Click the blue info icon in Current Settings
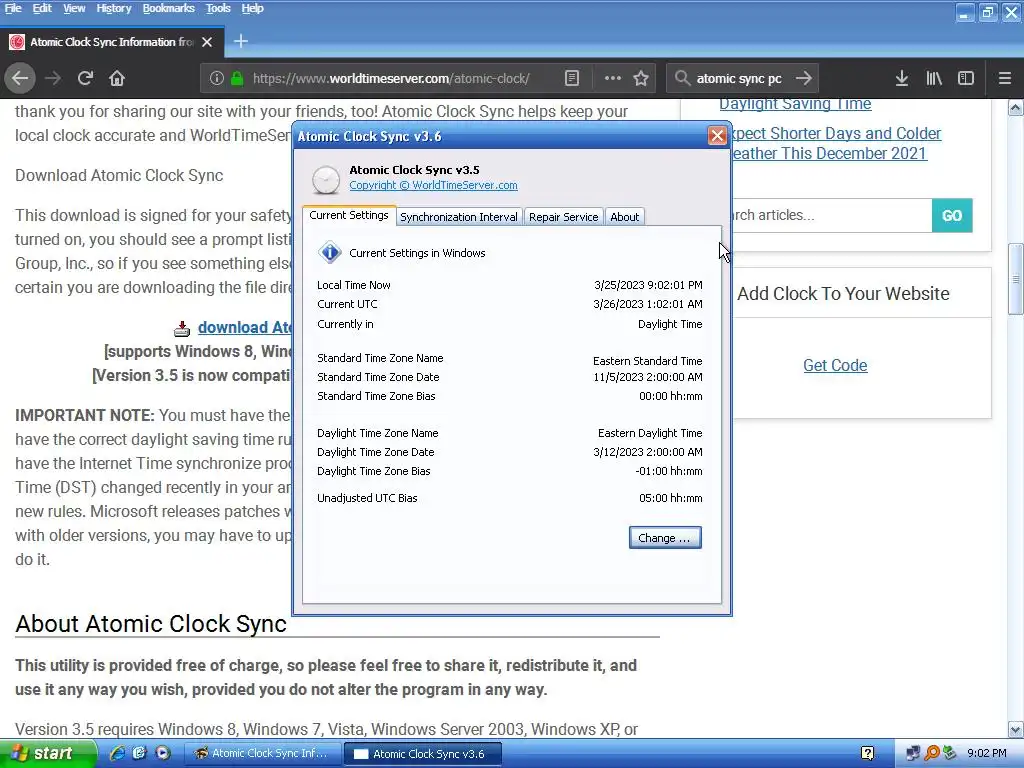Screen dimensions: 1024x768 [330, 252]
